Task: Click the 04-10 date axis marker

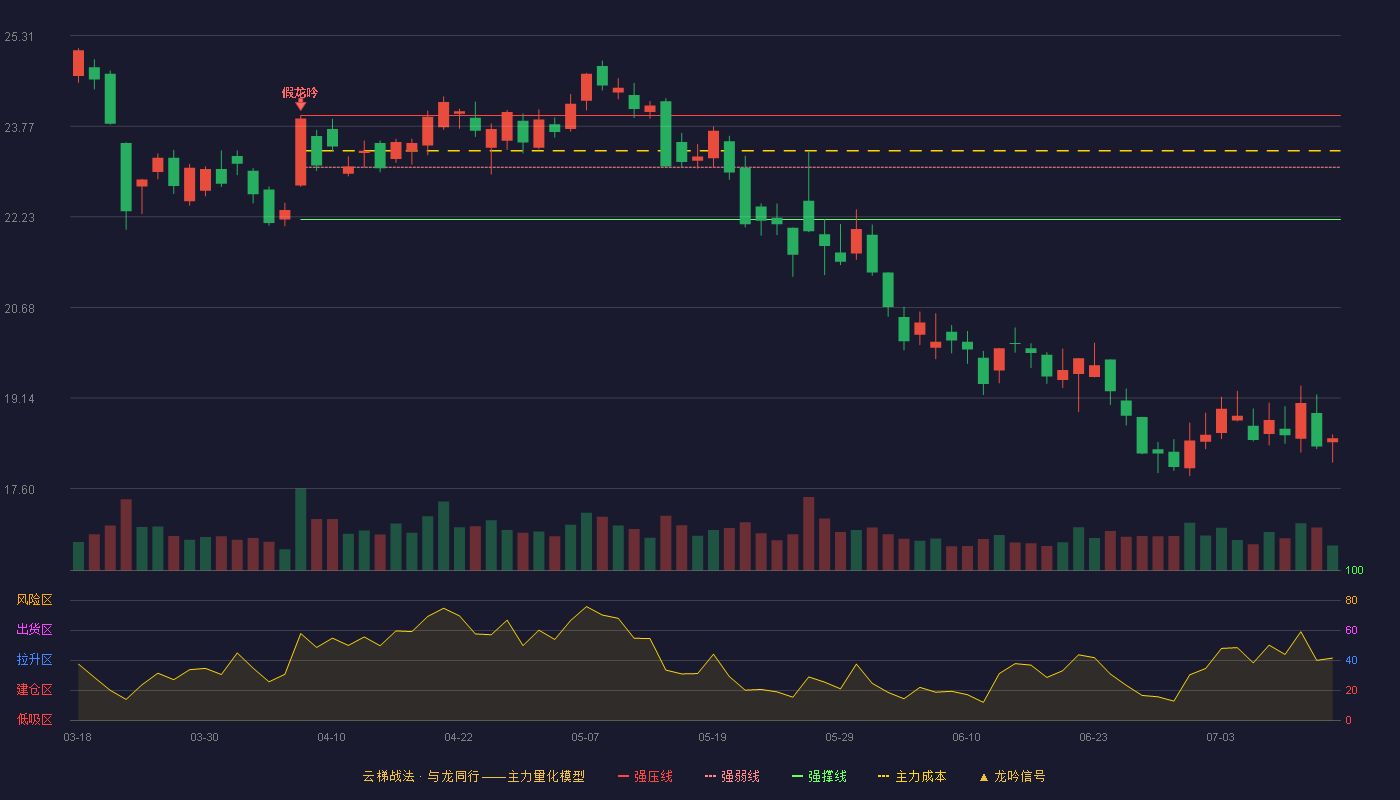Action: point(332,737)
